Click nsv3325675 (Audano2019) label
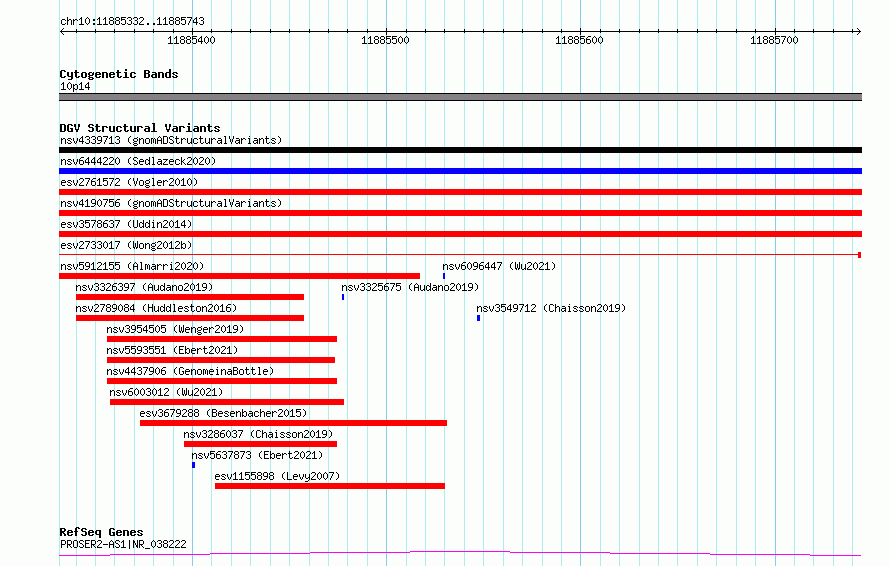Viewport: 890px width, 566px height. point(410,287)
